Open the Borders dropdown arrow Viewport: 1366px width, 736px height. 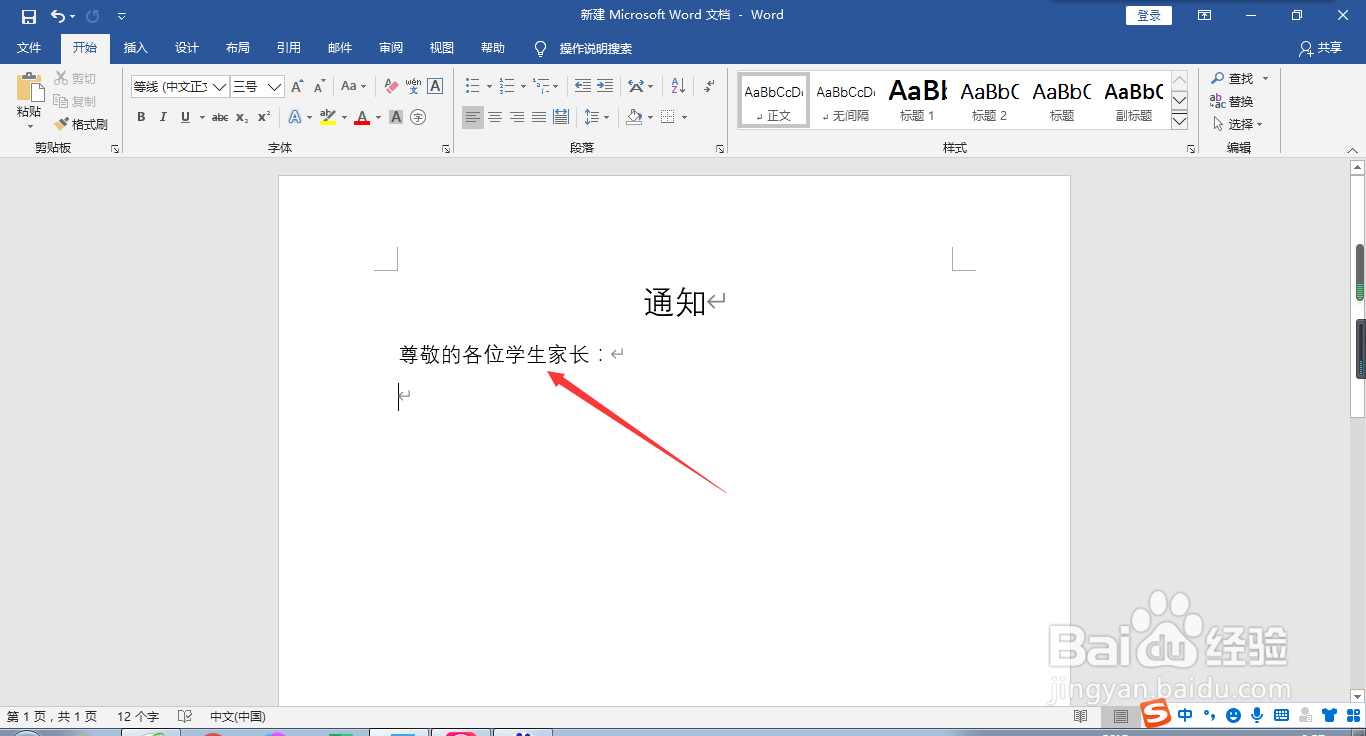pos(685,117)
